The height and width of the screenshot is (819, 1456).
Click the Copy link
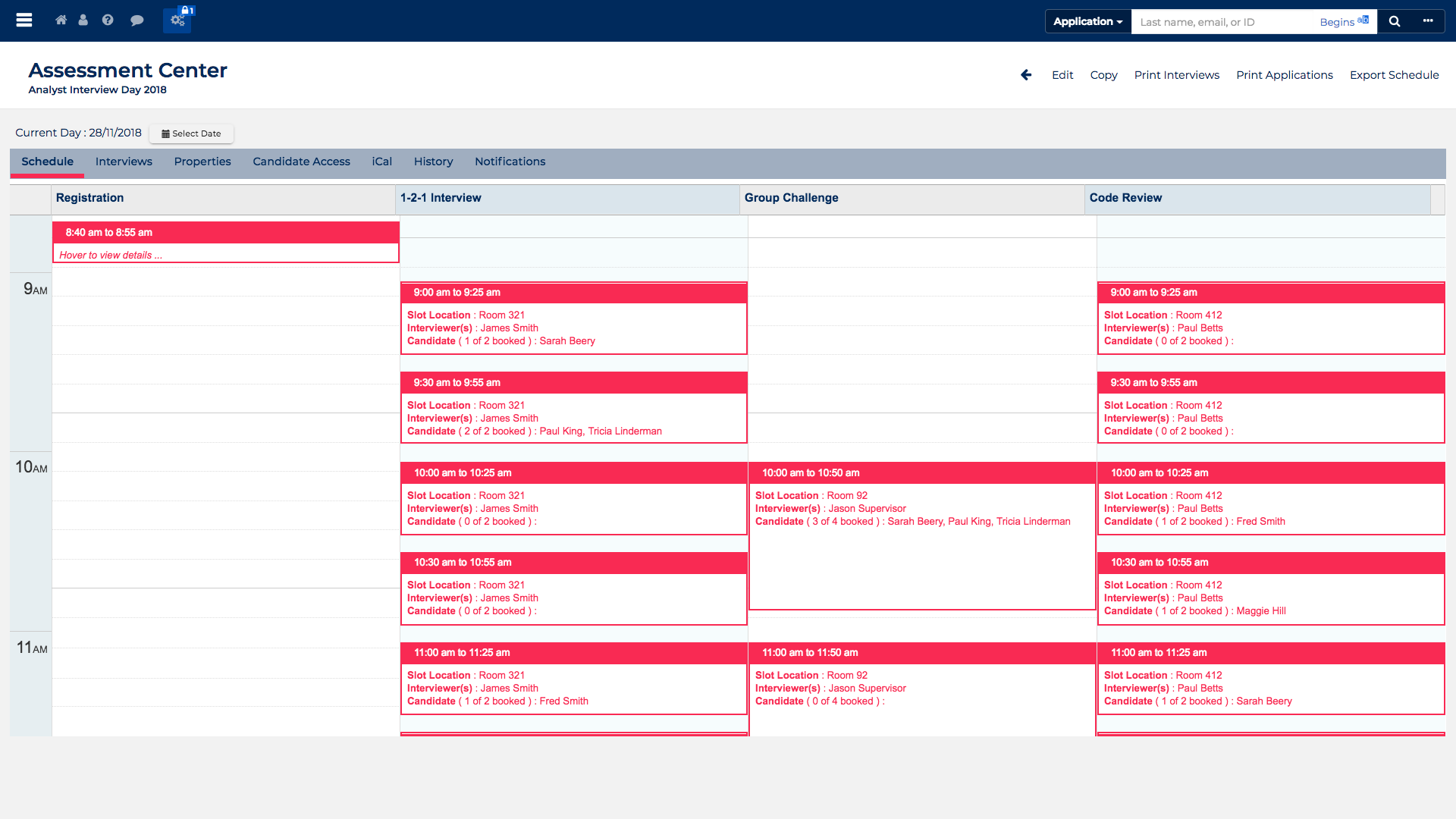click(1103, 75)
